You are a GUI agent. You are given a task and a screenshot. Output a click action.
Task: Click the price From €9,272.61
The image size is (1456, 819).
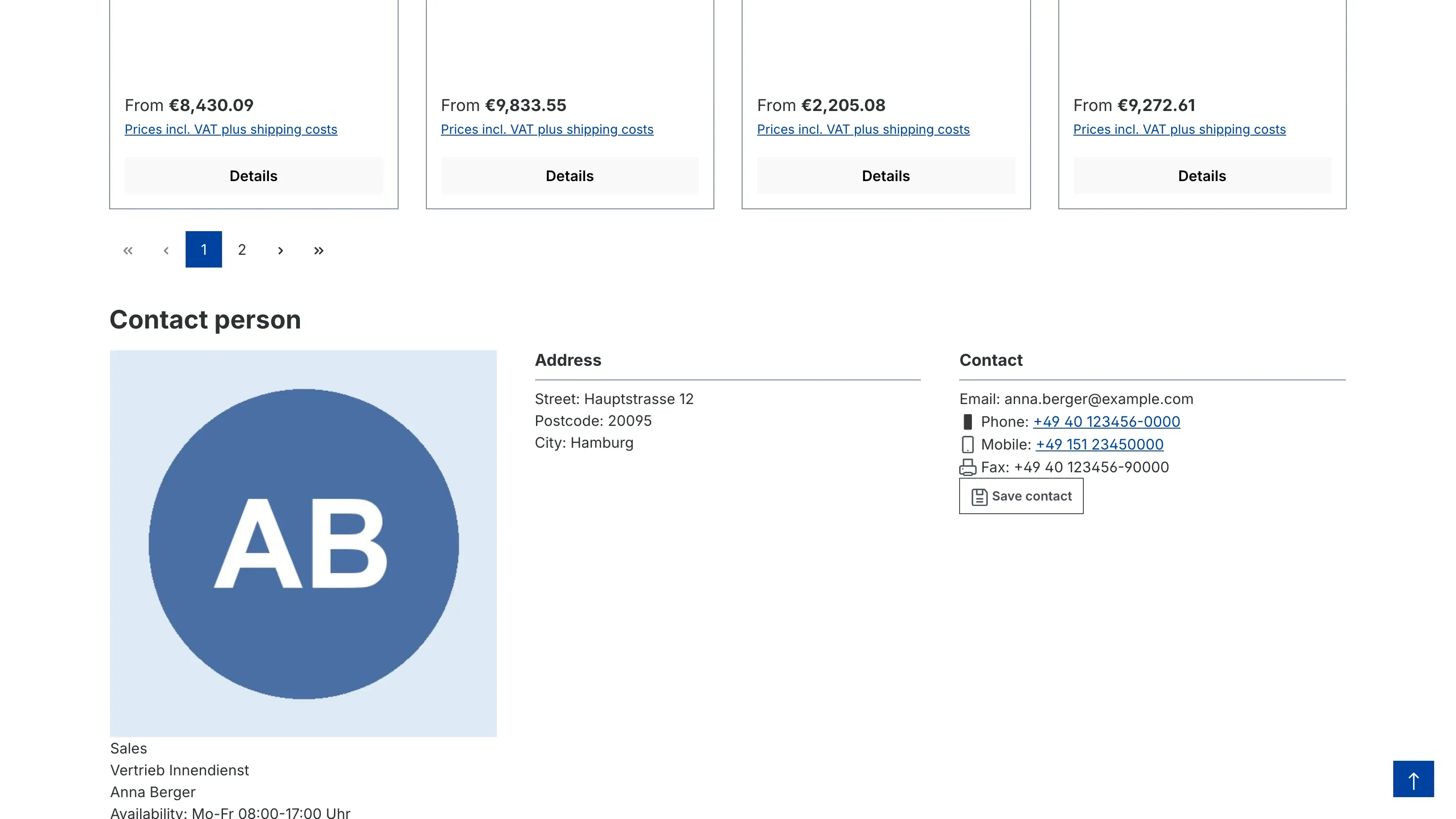pyautogui.click(x=1134, y=105)
